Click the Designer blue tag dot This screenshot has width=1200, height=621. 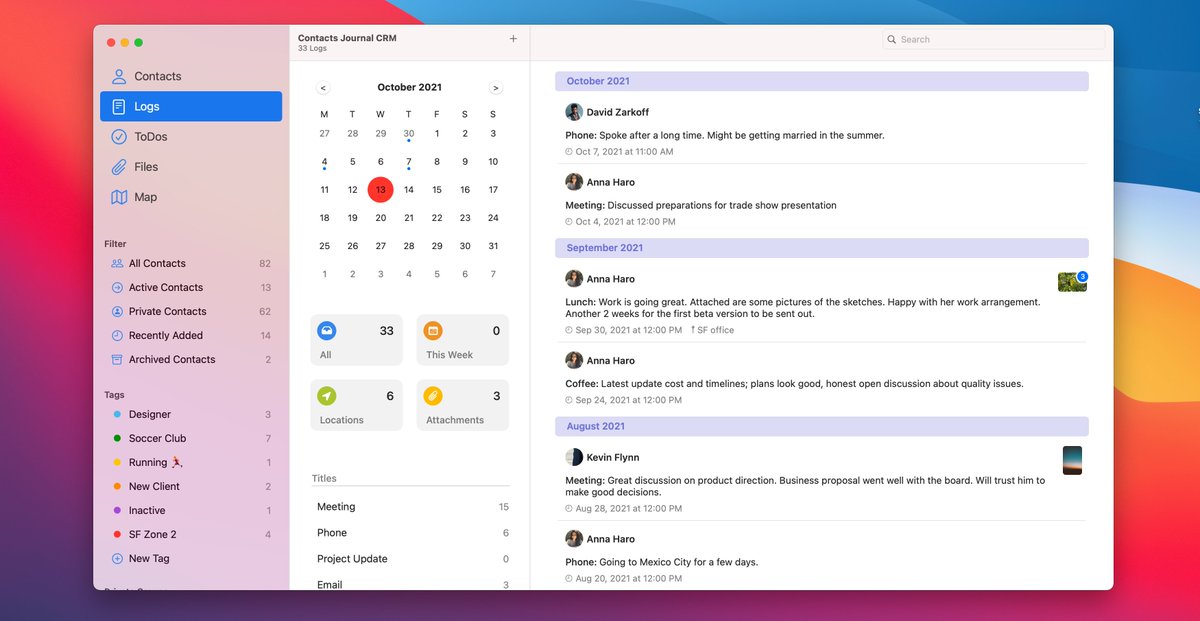pyautogui.click(x=117, y=414)
